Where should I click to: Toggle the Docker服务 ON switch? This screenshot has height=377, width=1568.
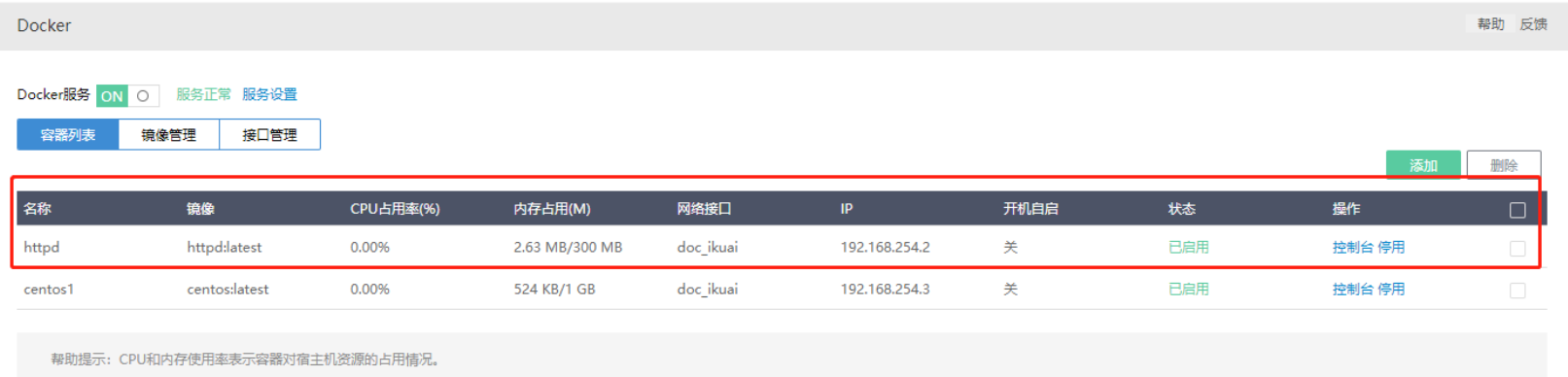click(x=127, y=95)
